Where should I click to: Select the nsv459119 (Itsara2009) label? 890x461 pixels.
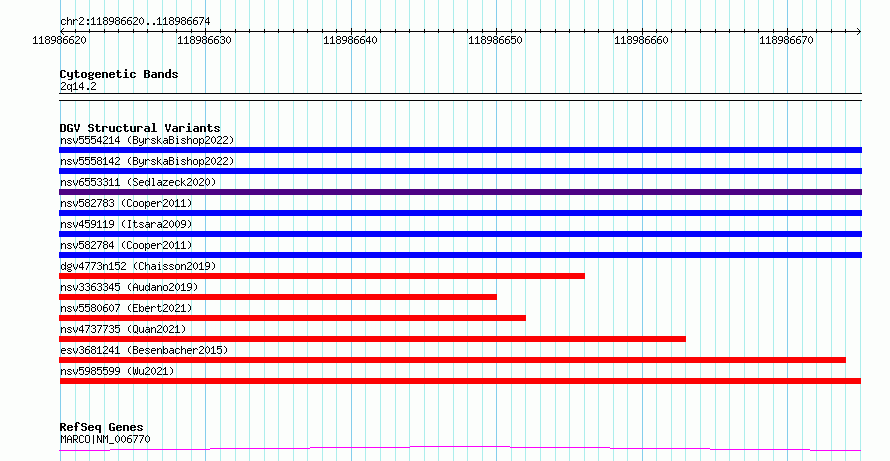coord(126,224)
